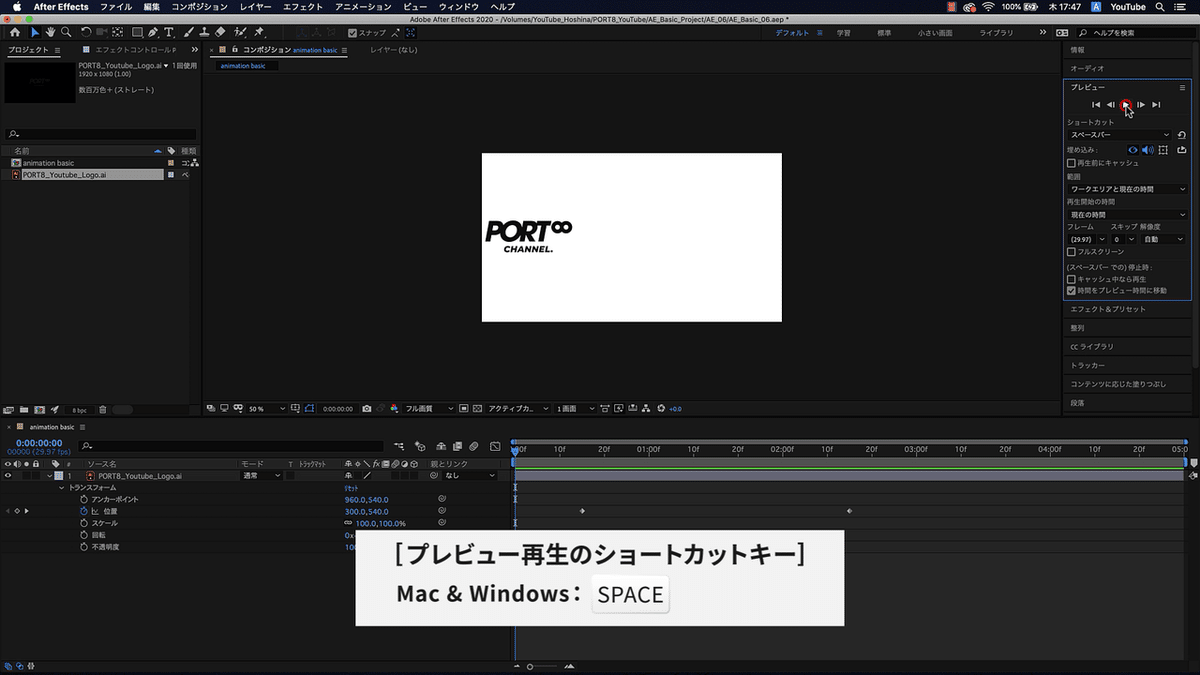Open the 情報 panel
The image size is (1200, 675).
point(1077,49)
